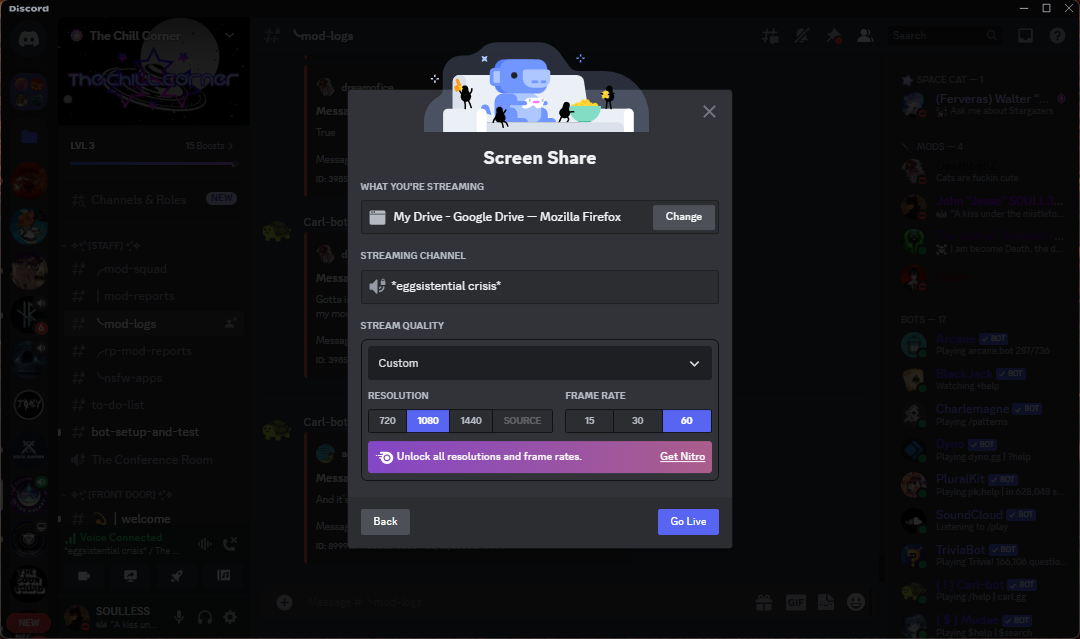Open the Stream Quality dropdown
The width and height of the screenshot is (1080, 639).
pos(539,362)
